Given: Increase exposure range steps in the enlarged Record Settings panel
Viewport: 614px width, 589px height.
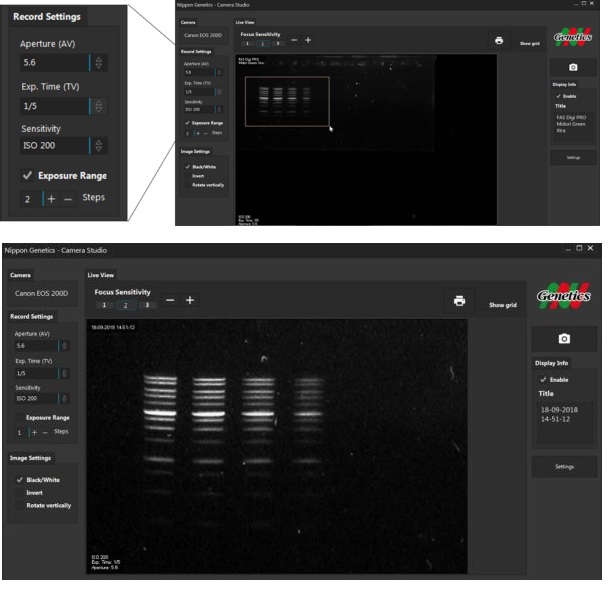Looking at the screenshot, I should pos(51,198).
